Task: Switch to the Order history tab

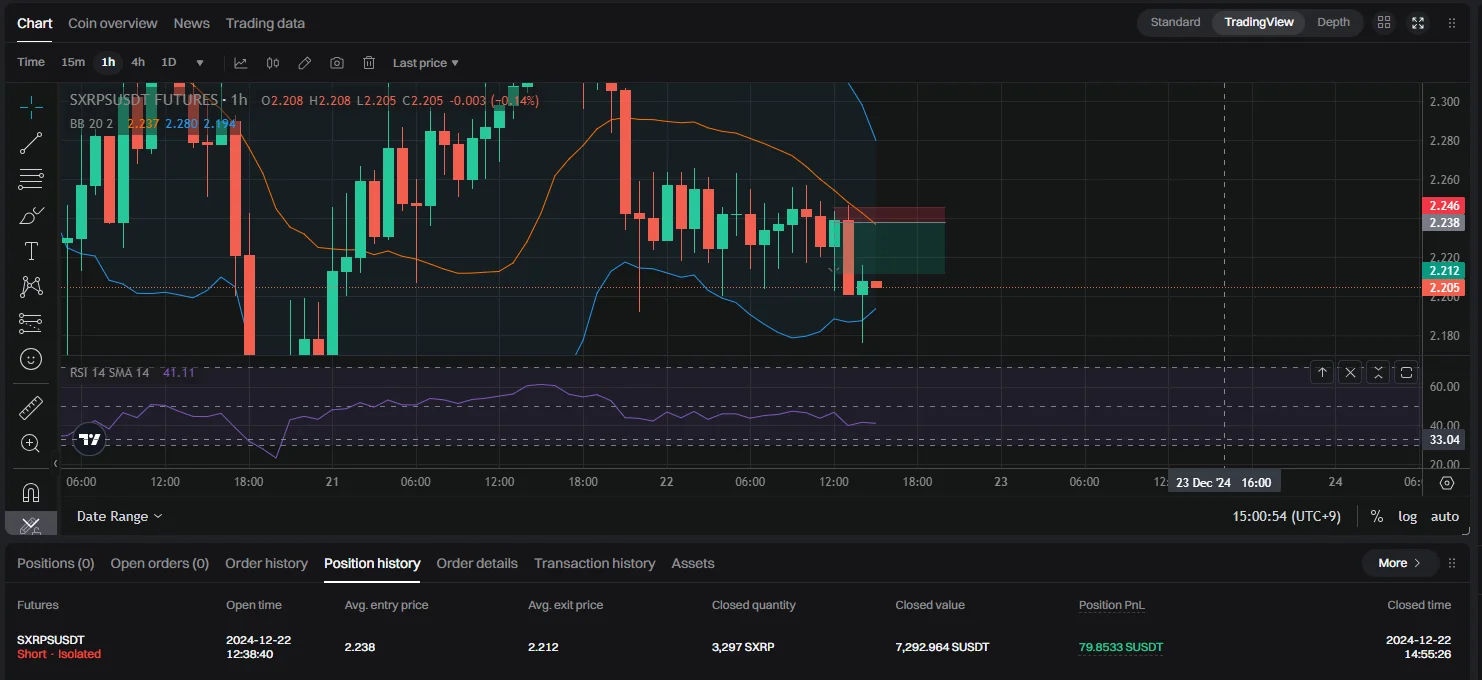Action: click(266, 563)
